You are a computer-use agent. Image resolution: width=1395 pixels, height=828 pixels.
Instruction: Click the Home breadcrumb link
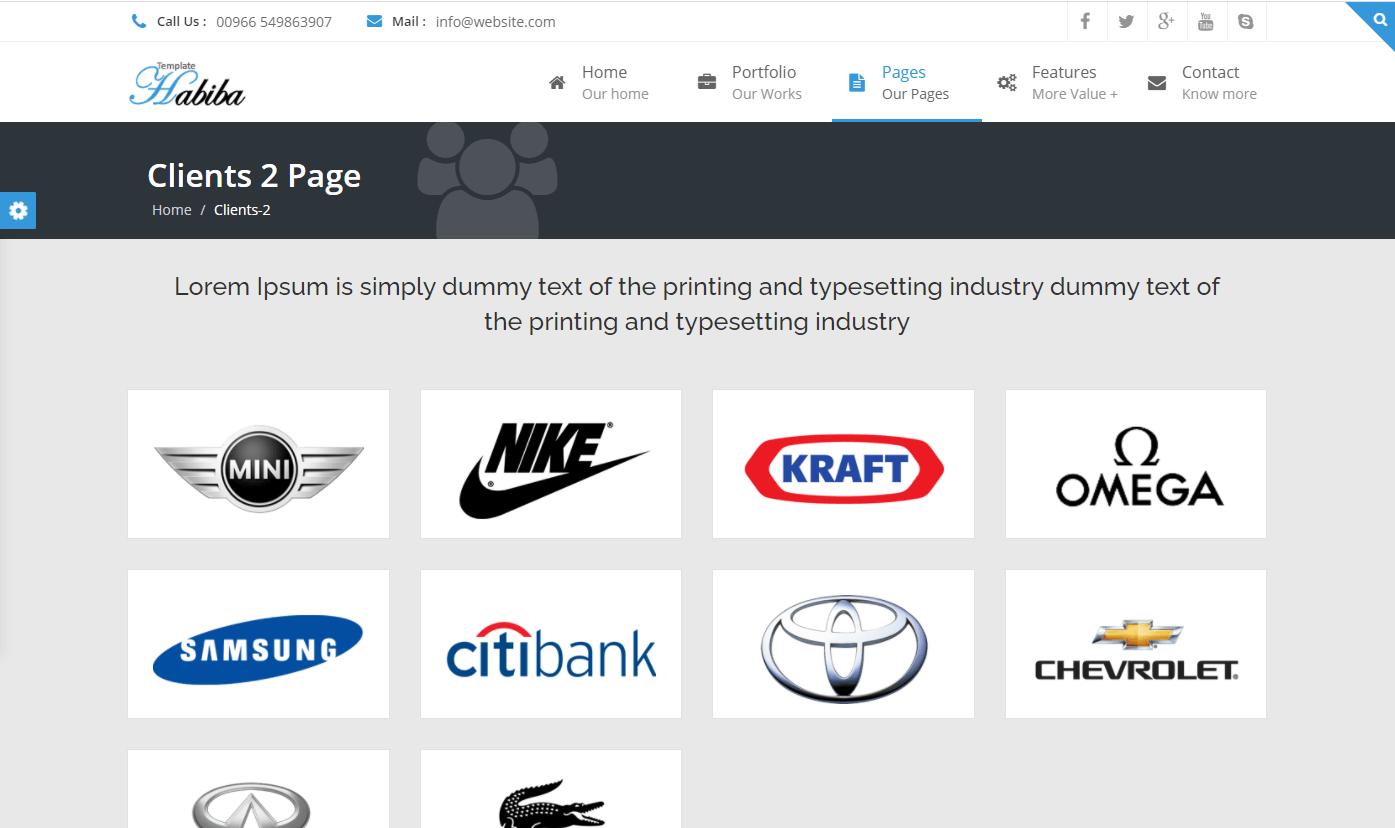pos(172,210)
